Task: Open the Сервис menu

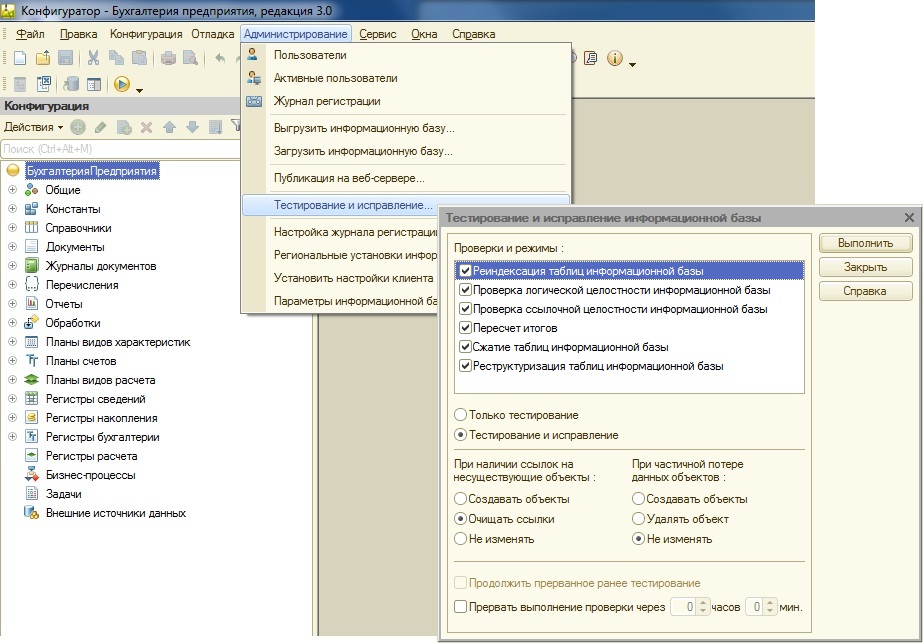Action: pos(378,34)
